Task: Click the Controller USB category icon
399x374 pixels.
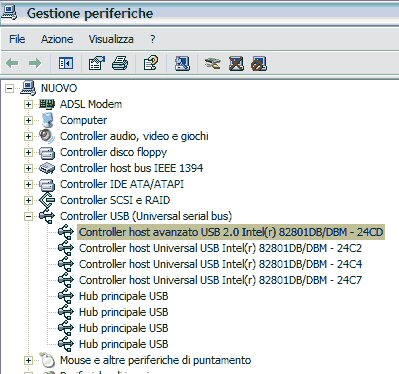Action: 47,216
